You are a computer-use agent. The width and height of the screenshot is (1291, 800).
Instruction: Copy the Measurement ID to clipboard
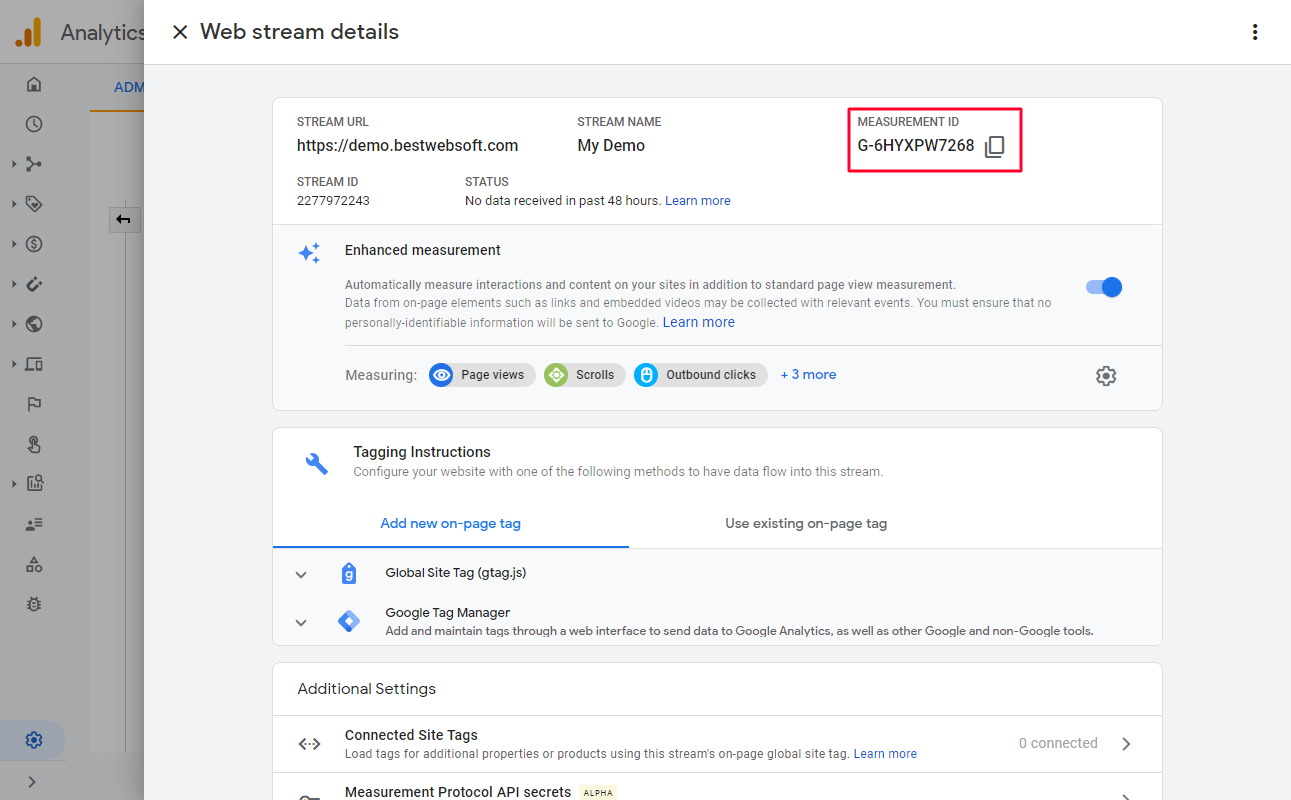point(994,147)
